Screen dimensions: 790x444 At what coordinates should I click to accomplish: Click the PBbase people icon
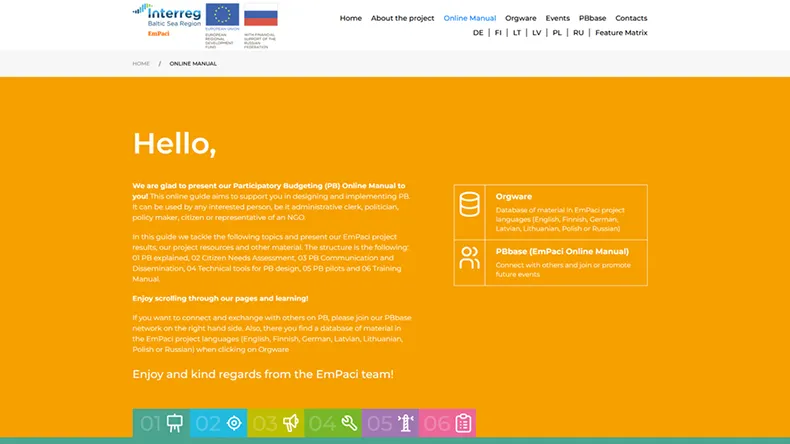pyautogui.click(x=469, y=258)
